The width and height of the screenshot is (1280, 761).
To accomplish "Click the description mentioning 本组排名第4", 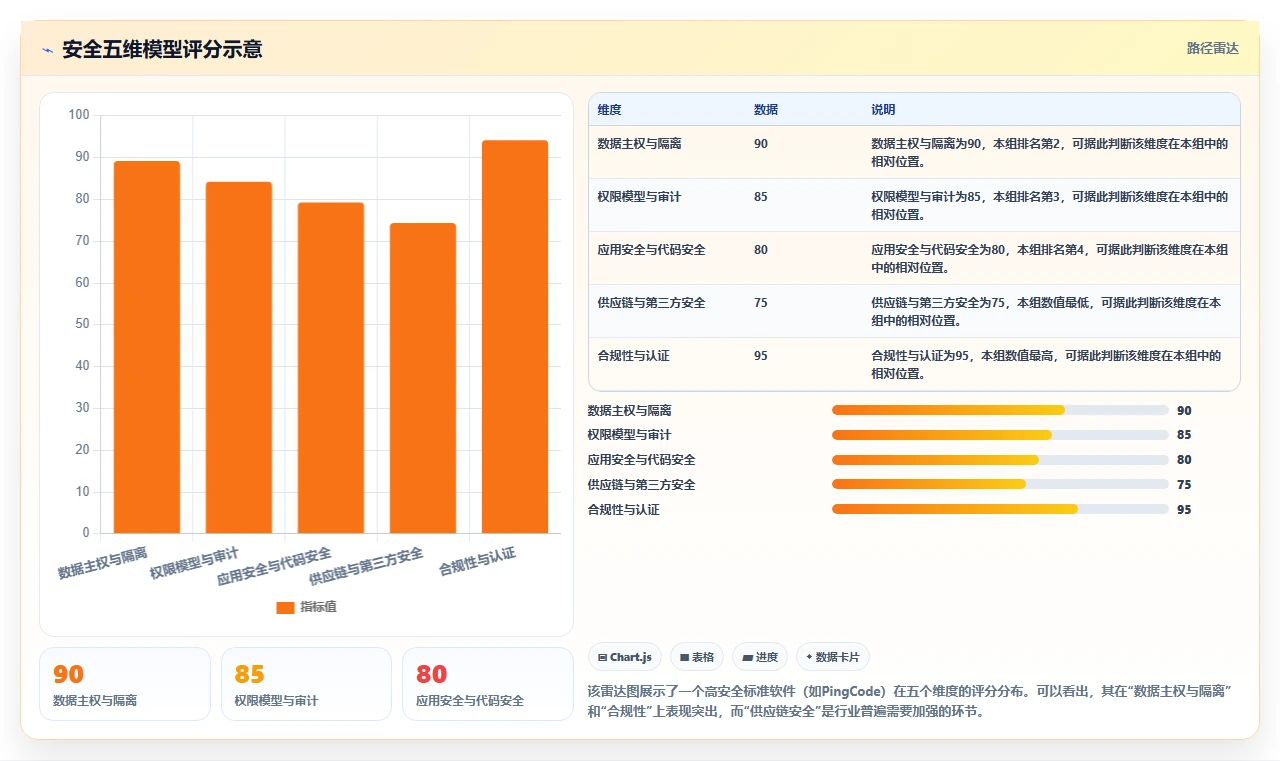I will pyautogui.click(x=1050, y=258).
